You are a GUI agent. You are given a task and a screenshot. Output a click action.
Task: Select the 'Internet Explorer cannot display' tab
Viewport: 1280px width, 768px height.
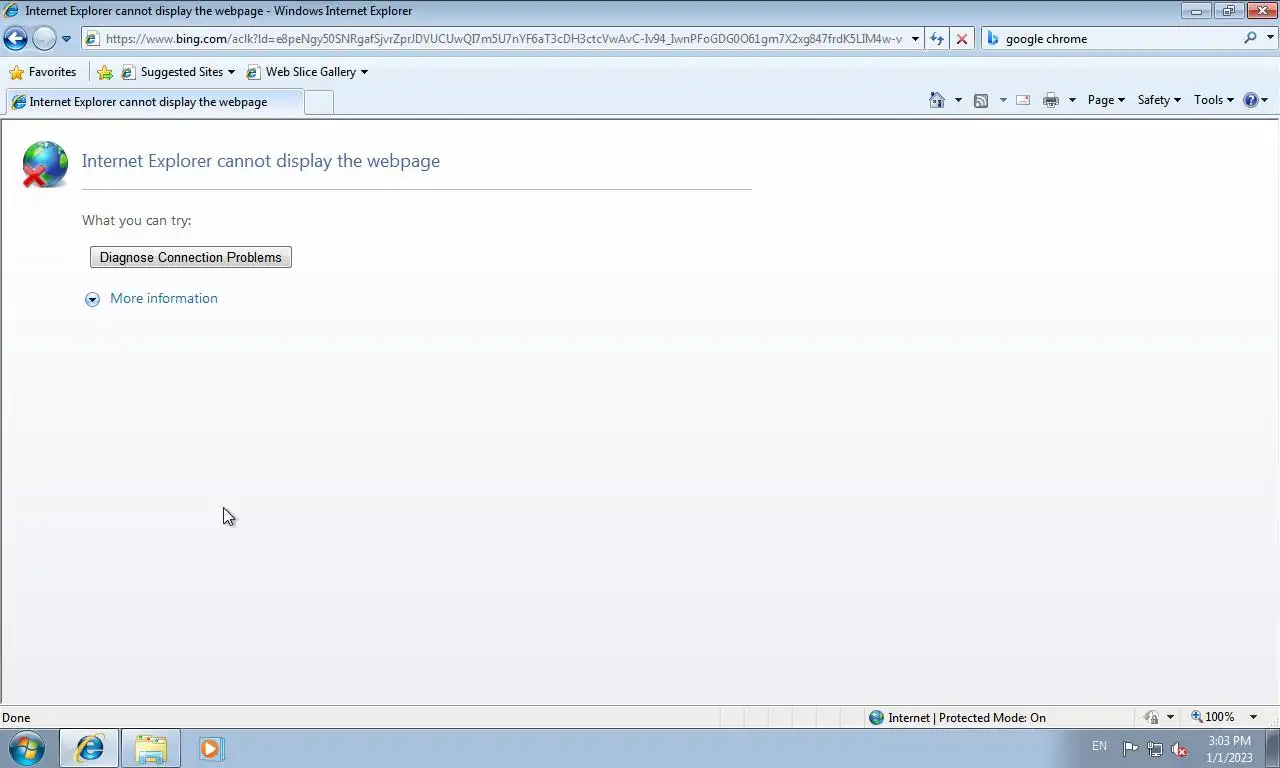pos(153,102)
